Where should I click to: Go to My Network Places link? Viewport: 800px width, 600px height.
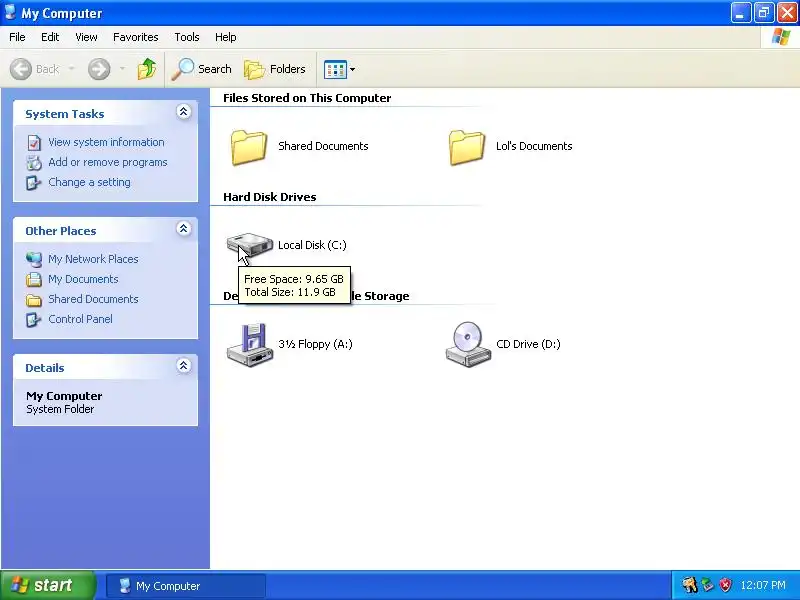(x=93, y=259)
